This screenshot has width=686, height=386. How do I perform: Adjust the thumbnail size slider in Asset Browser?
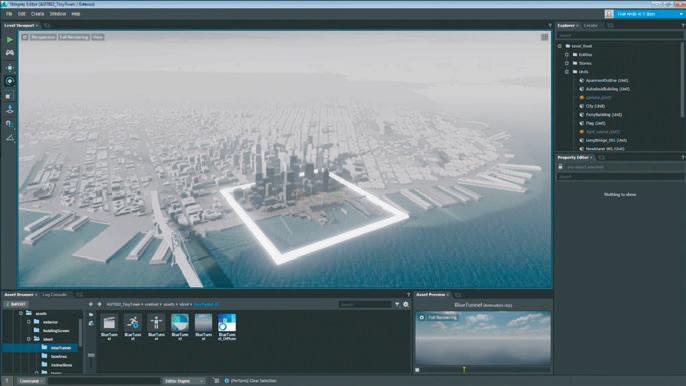click(x=91, y=355)
